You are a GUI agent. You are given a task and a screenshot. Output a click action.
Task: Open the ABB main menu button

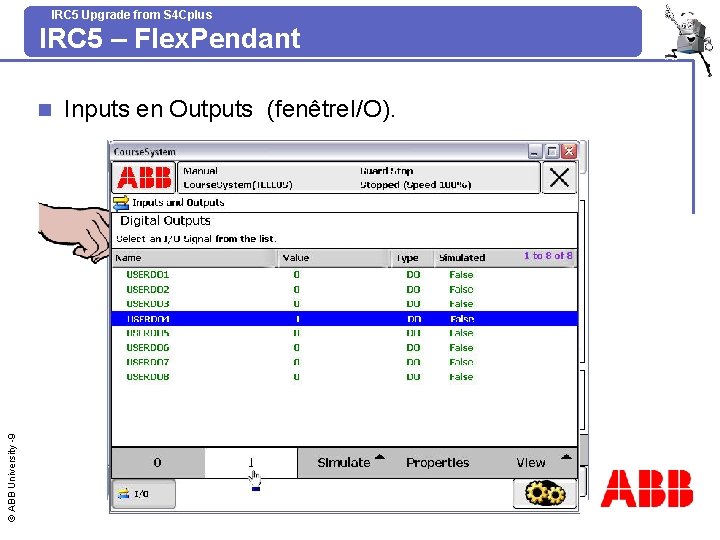click(144, 177)
